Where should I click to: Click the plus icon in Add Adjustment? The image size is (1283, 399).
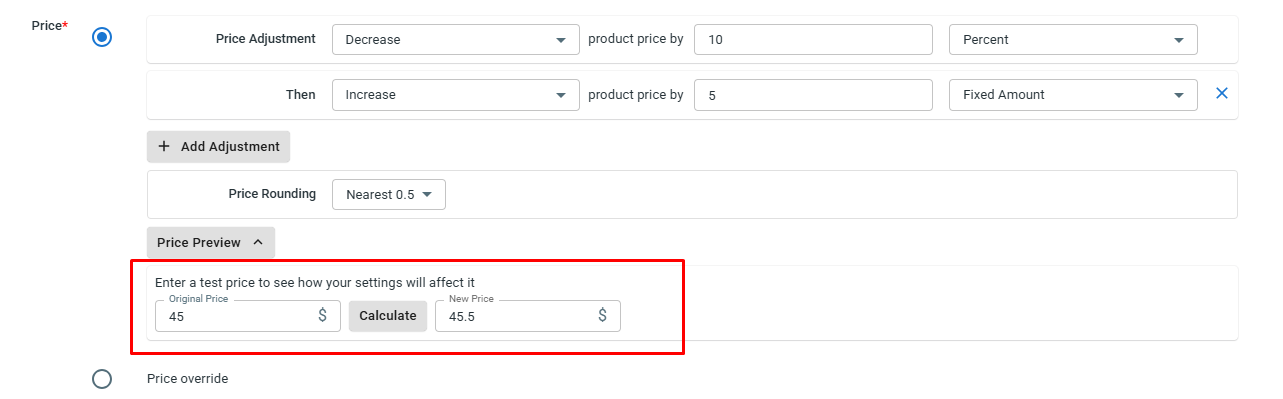tap(164, 146)
